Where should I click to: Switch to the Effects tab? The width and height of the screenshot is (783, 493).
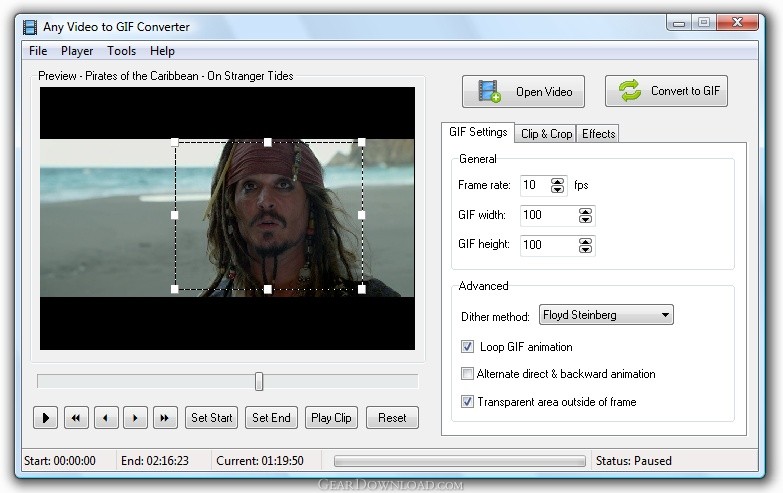pos(598,134)
